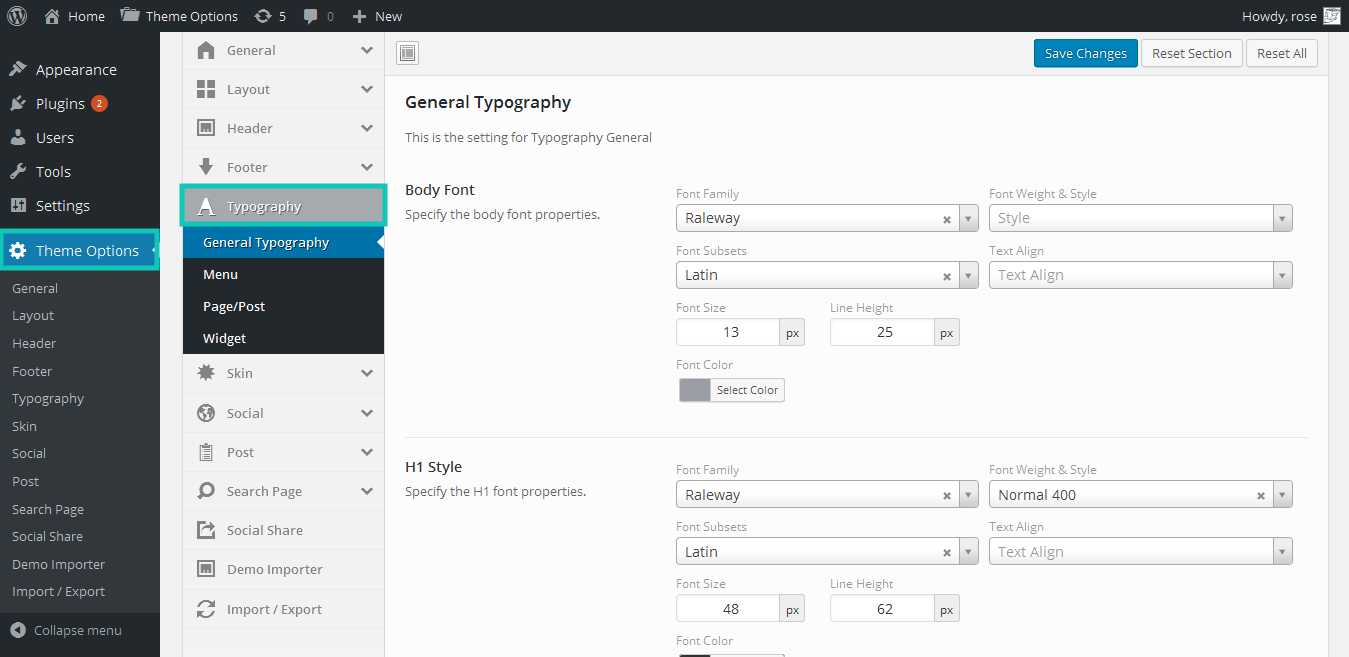This screenshot has width=1349, height=657.
Task: Open H1 Style Text Align dropdown
Action: (x=1140, y=552)
